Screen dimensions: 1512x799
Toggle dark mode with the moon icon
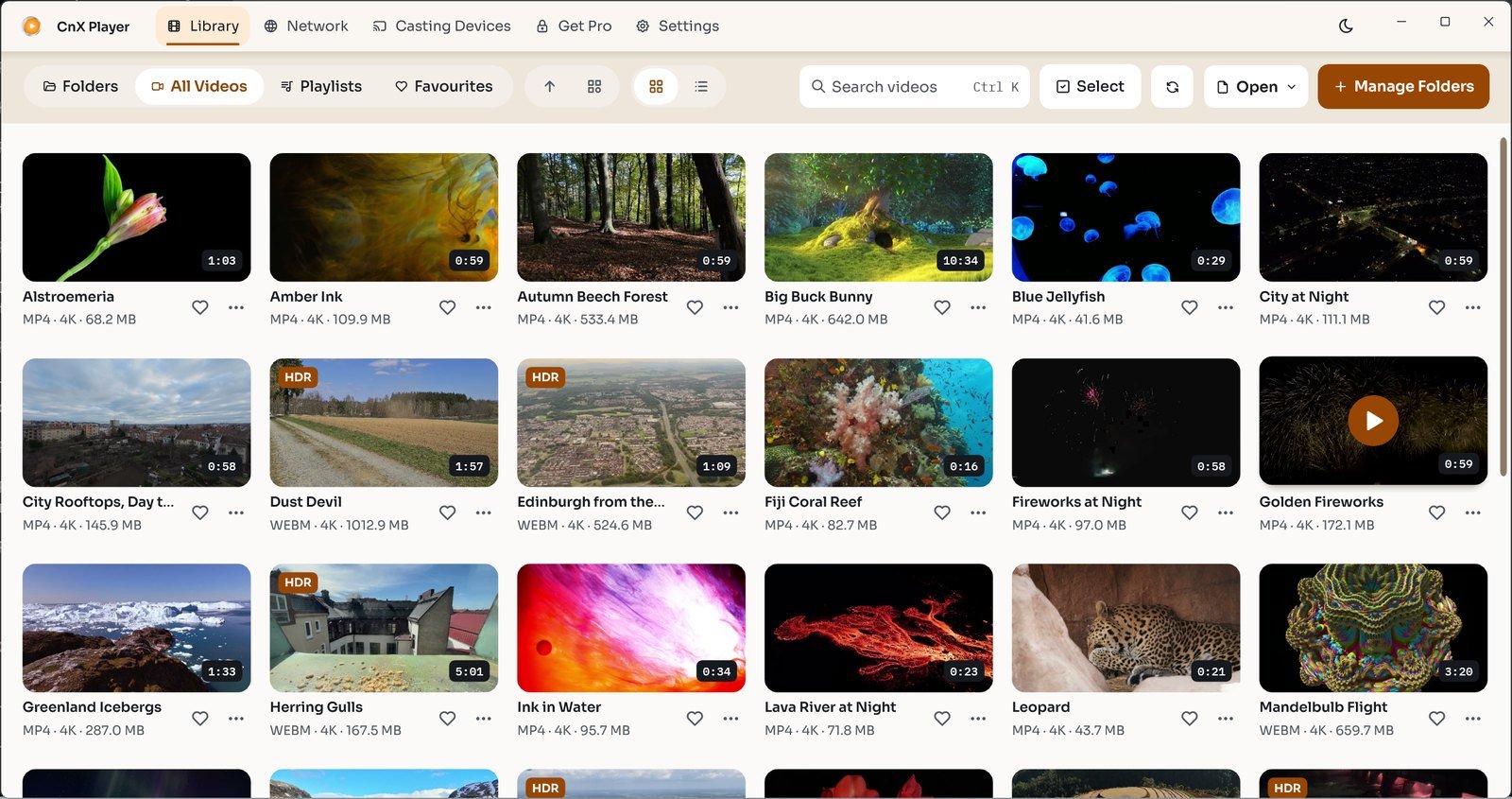[x=1346, y=26]
